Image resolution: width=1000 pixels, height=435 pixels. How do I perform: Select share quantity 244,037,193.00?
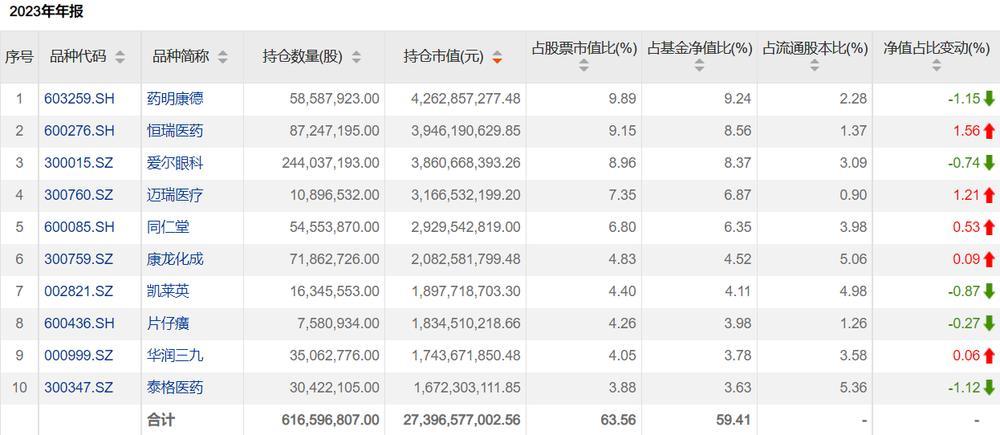coord(331,163)
